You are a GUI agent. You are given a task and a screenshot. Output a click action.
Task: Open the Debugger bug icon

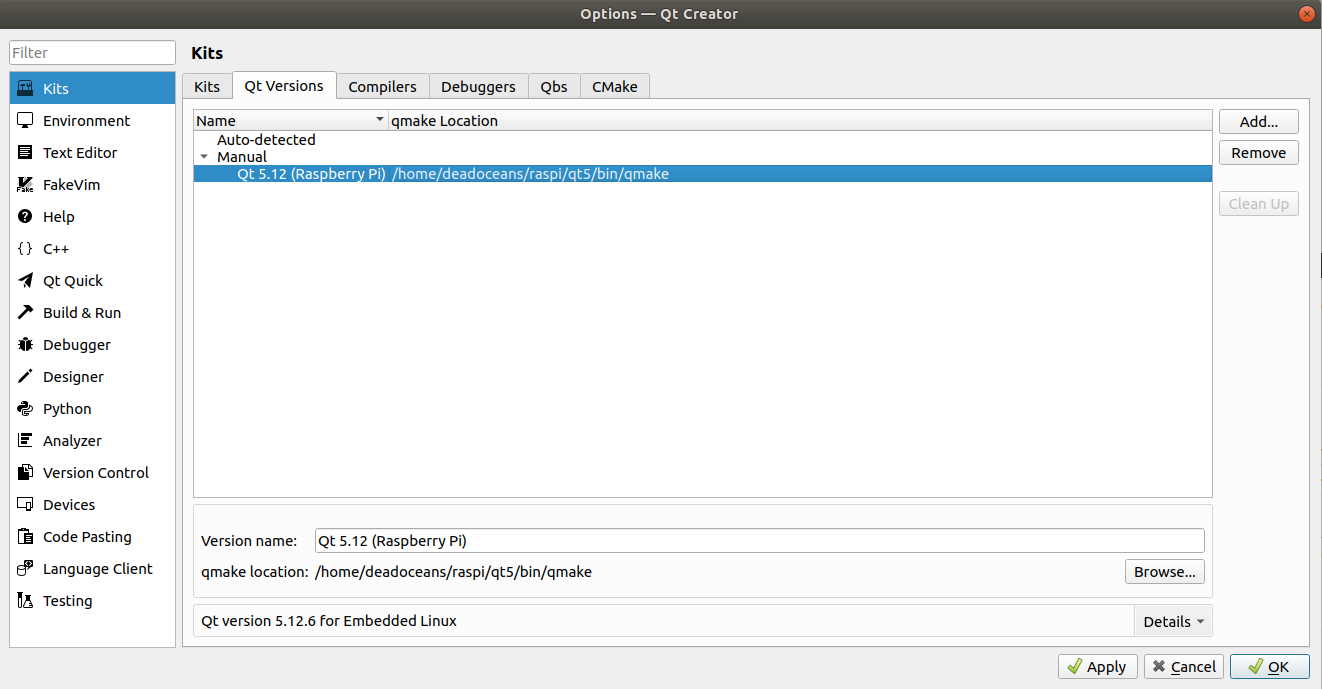[25, 345]
